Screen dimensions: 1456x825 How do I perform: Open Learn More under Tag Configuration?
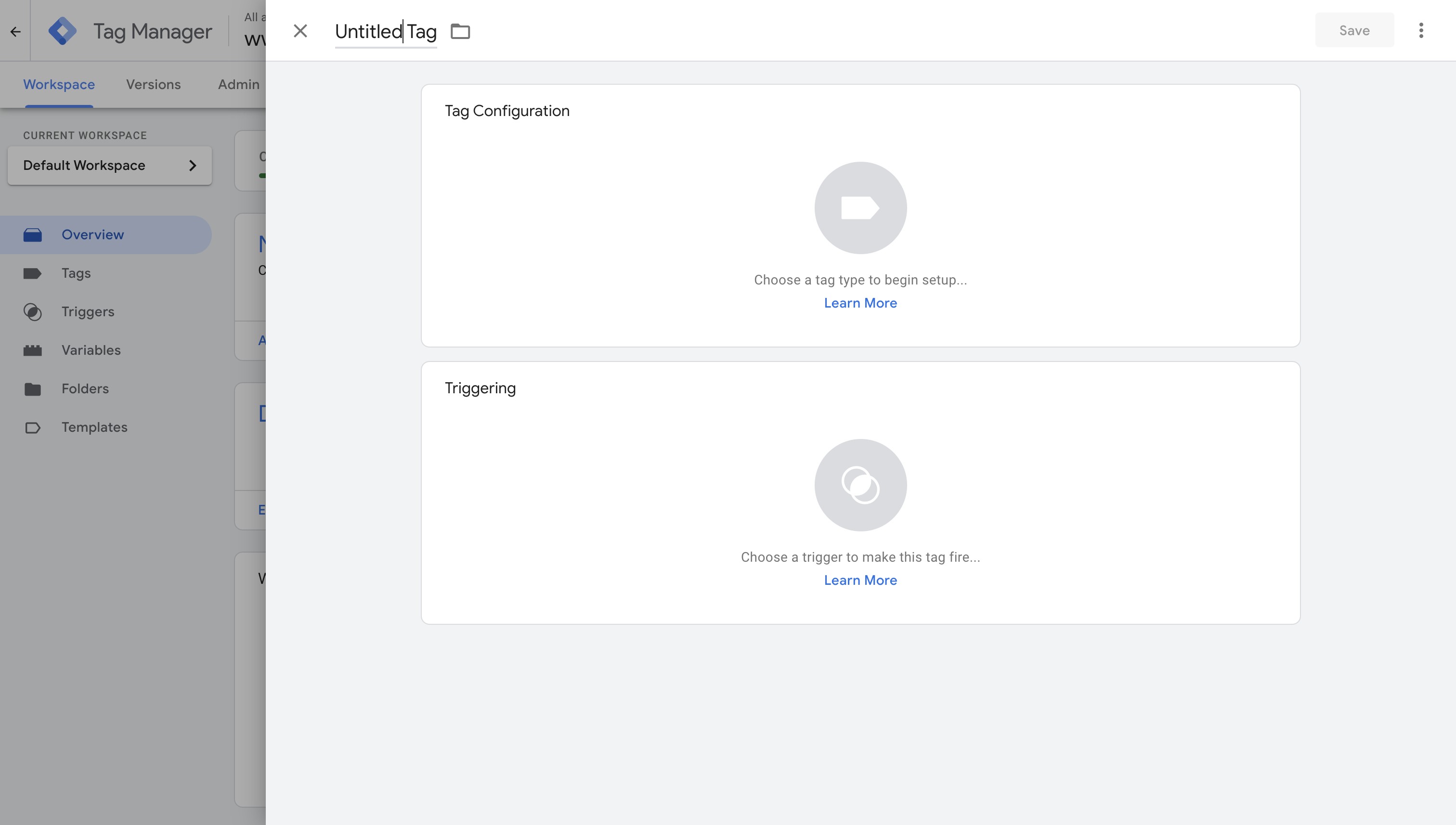pyautogui.click(x=860, y=303)
